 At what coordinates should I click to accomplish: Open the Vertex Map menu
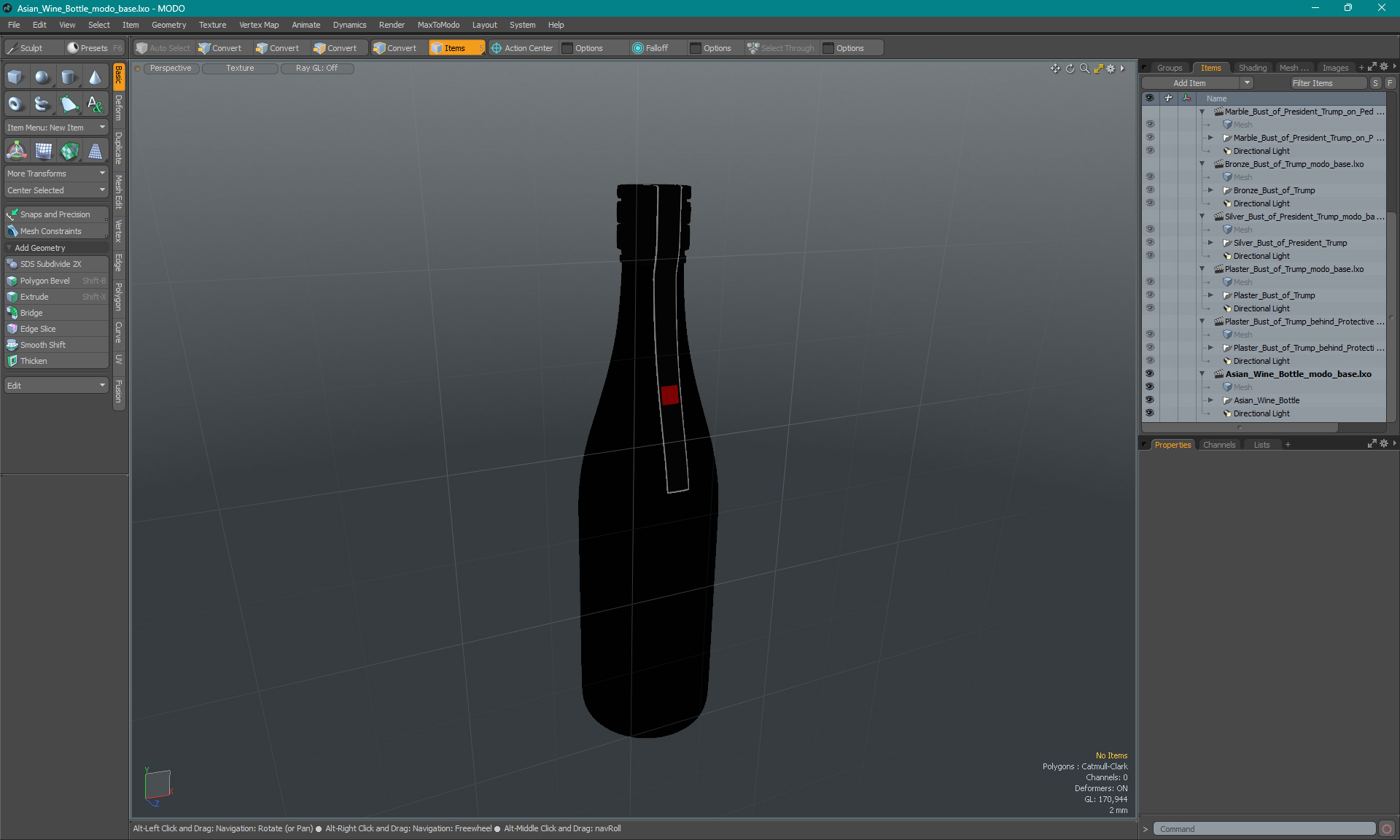pos(259,25)
